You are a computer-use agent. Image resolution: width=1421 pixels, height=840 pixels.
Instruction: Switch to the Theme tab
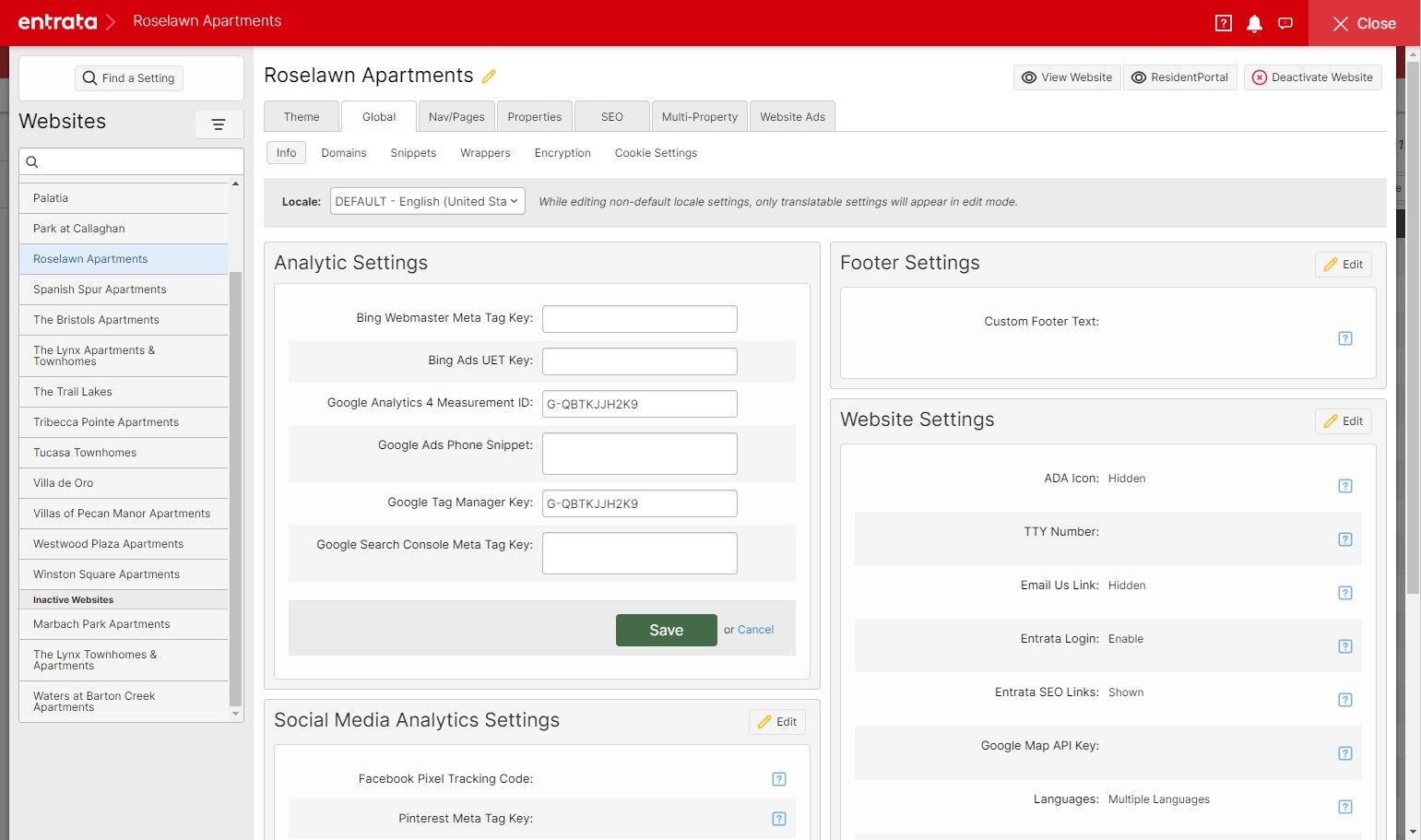tap(302, 116)
